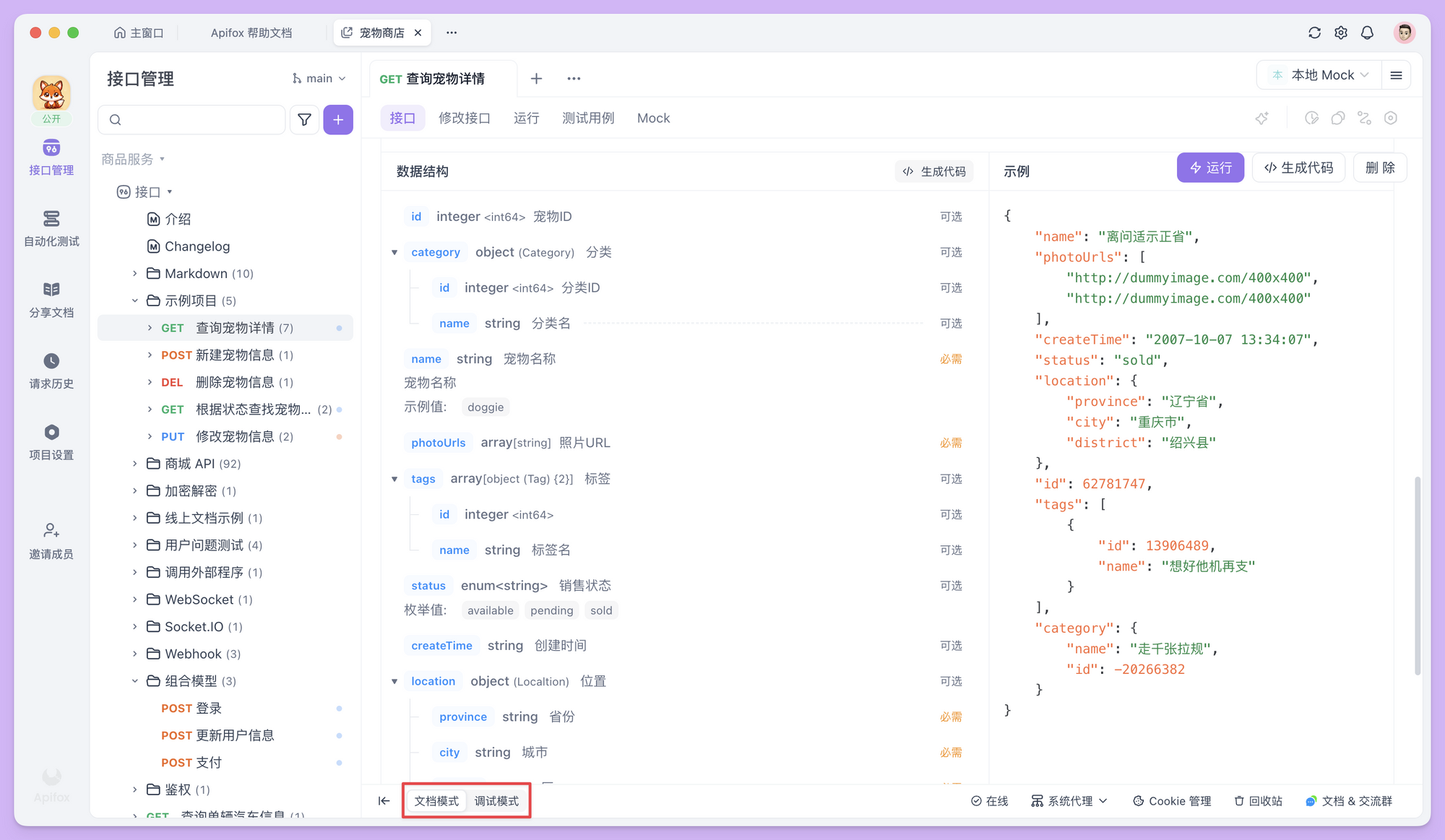Open the 商品服务 dropdown
This screenshot has width=1445, height=840.
tap(134, 159)
